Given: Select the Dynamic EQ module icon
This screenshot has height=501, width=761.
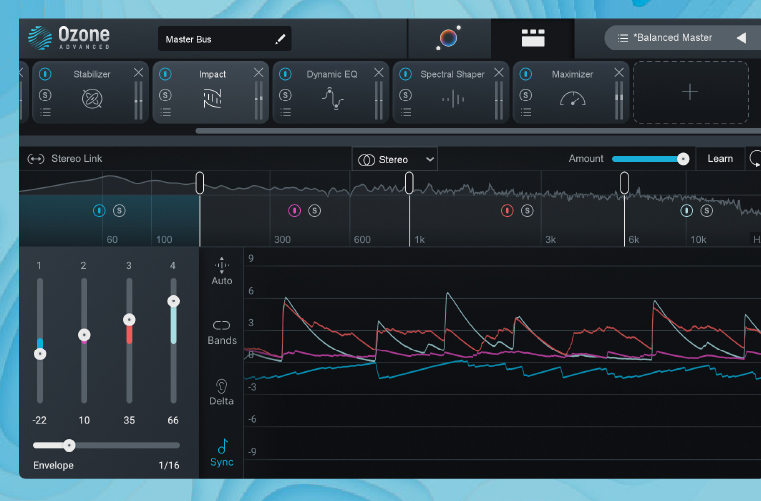Looking at the screenshot, I should [332, 98].
